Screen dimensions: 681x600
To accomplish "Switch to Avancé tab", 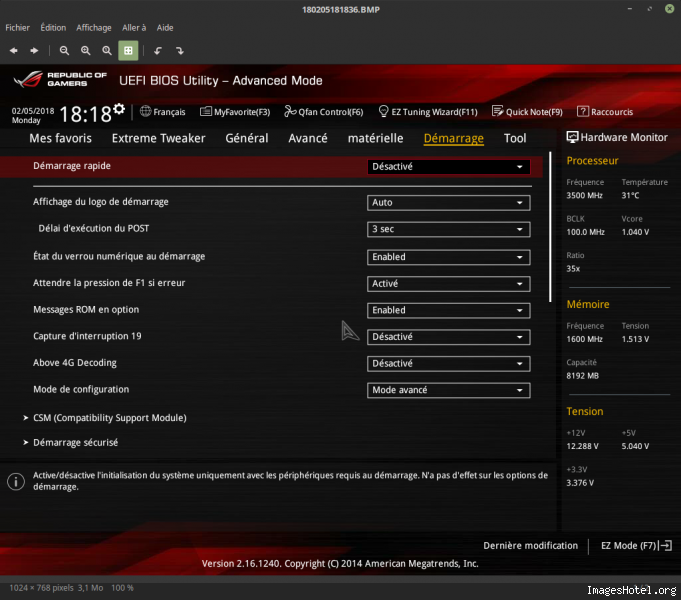I will (x=308, y=138).
